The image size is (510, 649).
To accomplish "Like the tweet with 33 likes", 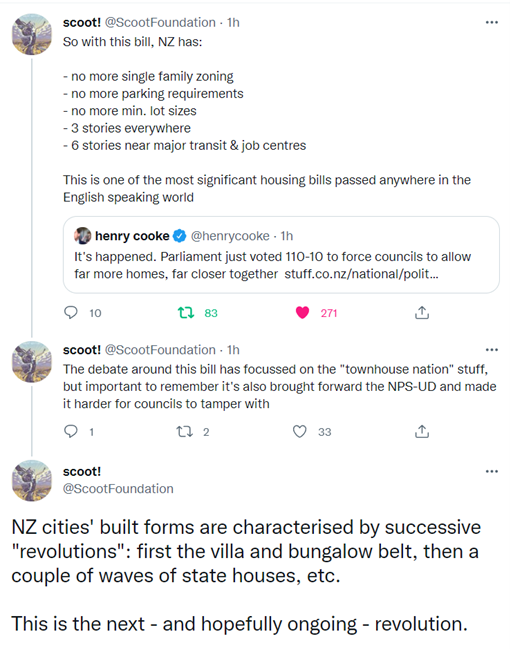I will click(x=300, y=432).
